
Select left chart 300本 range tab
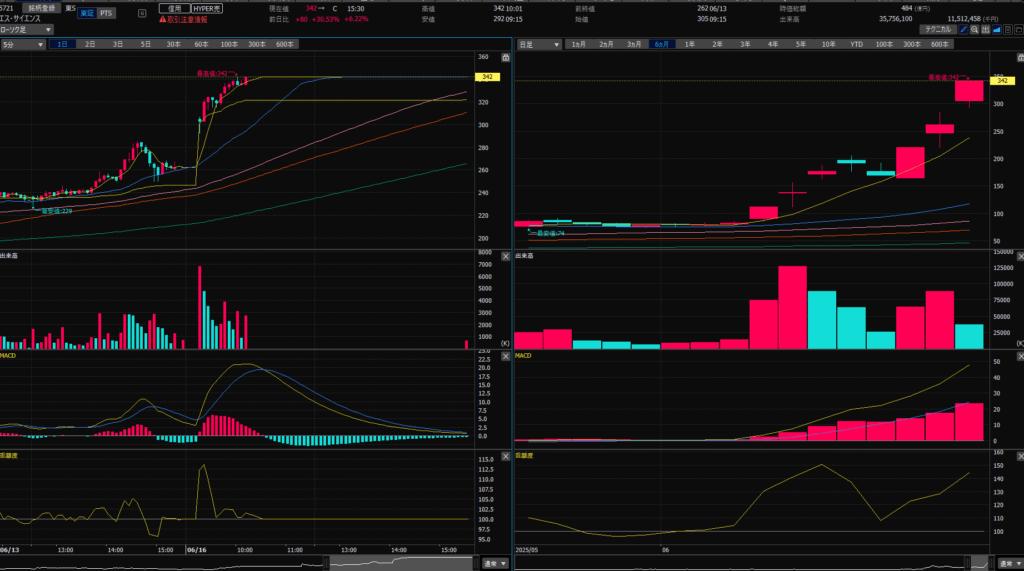[257, 44]
